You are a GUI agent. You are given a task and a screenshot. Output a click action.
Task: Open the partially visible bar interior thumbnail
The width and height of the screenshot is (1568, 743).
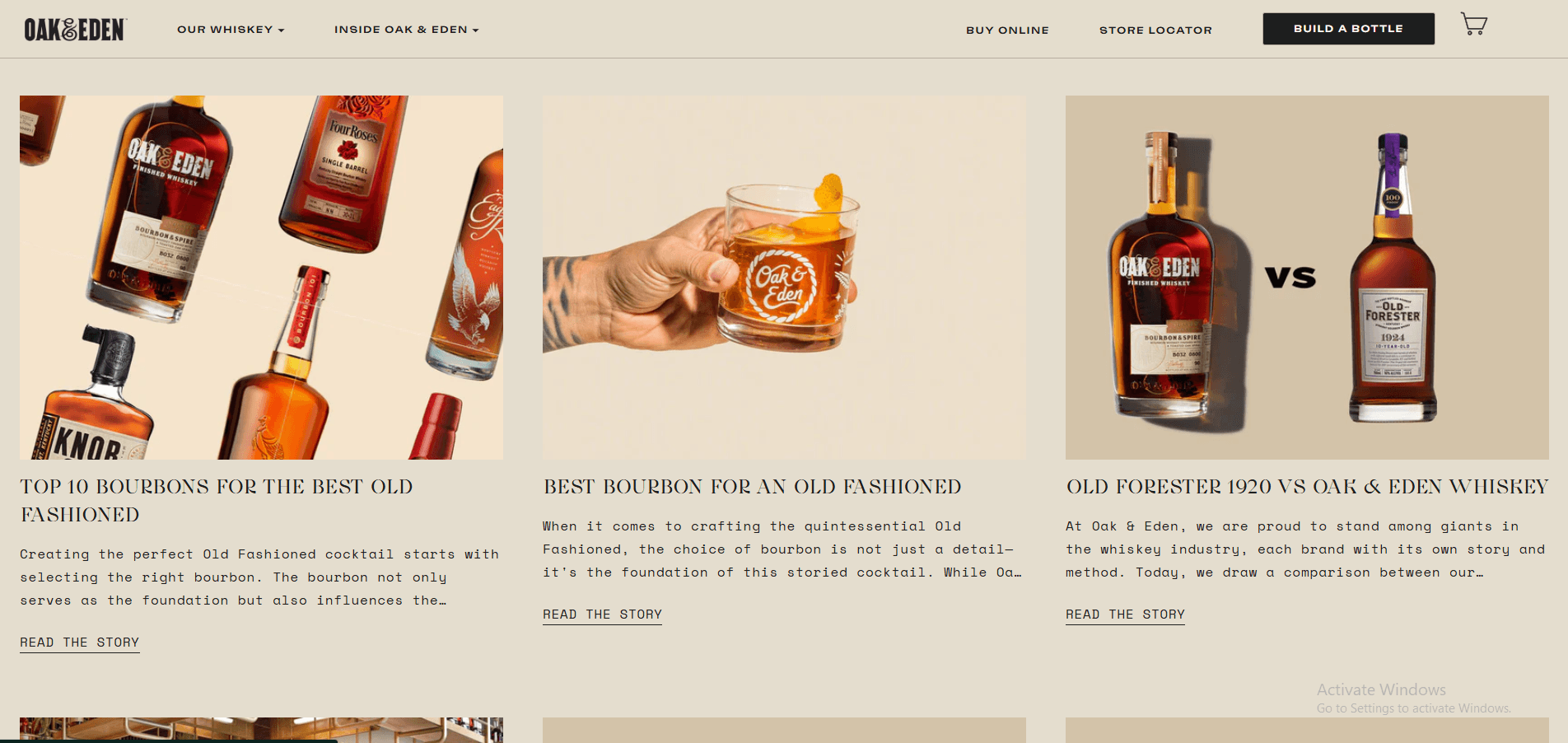click(261, 730)
